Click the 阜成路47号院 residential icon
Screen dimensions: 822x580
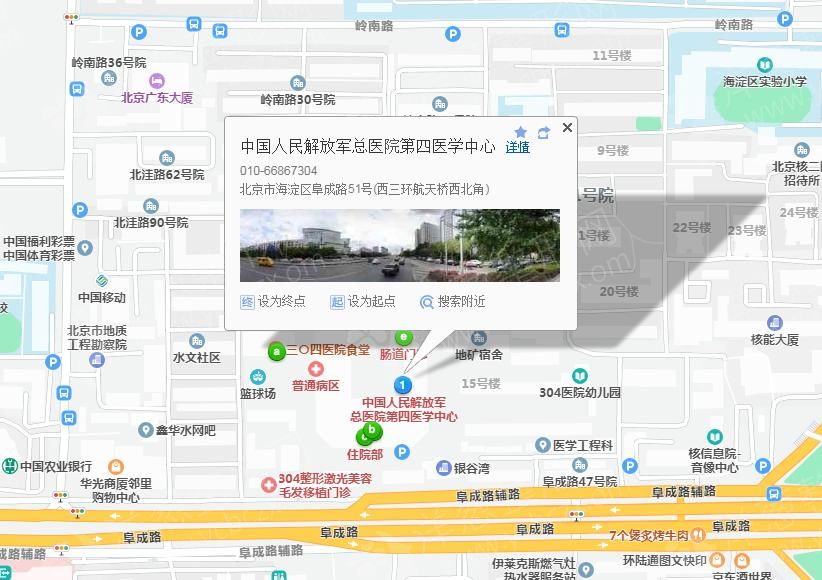click(x=579, y=465)
